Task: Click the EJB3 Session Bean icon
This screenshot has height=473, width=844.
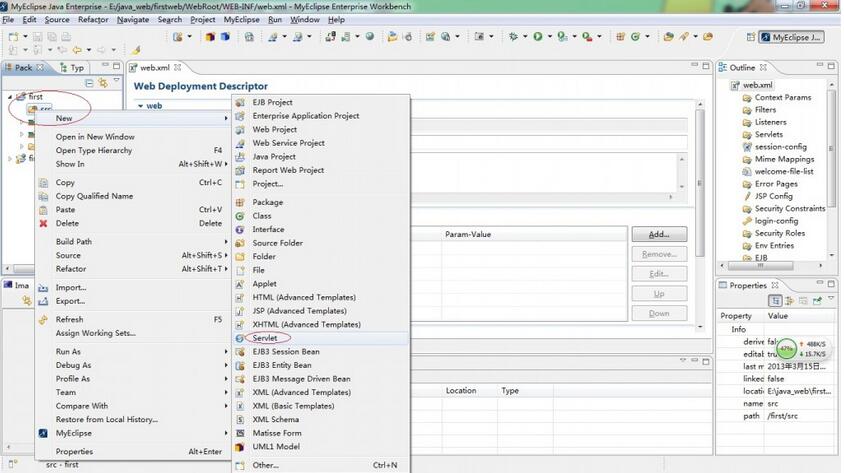Action: coord(240,351)
